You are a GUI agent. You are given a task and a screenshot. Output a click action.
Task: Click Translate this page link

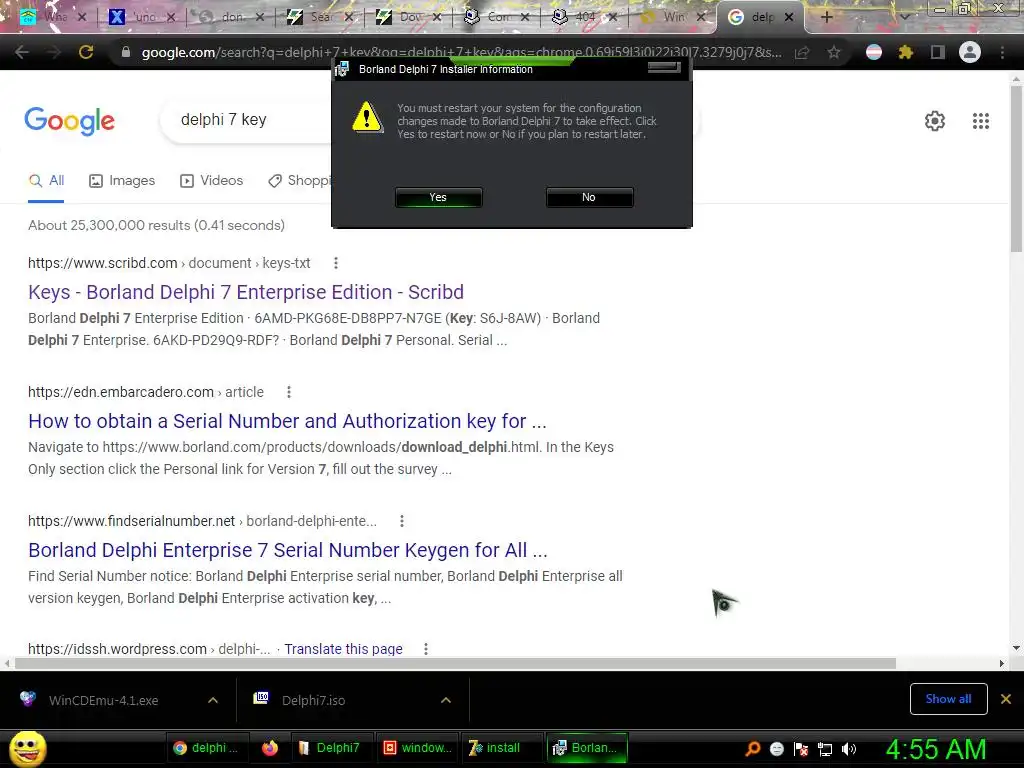click(x=343, y=649)
